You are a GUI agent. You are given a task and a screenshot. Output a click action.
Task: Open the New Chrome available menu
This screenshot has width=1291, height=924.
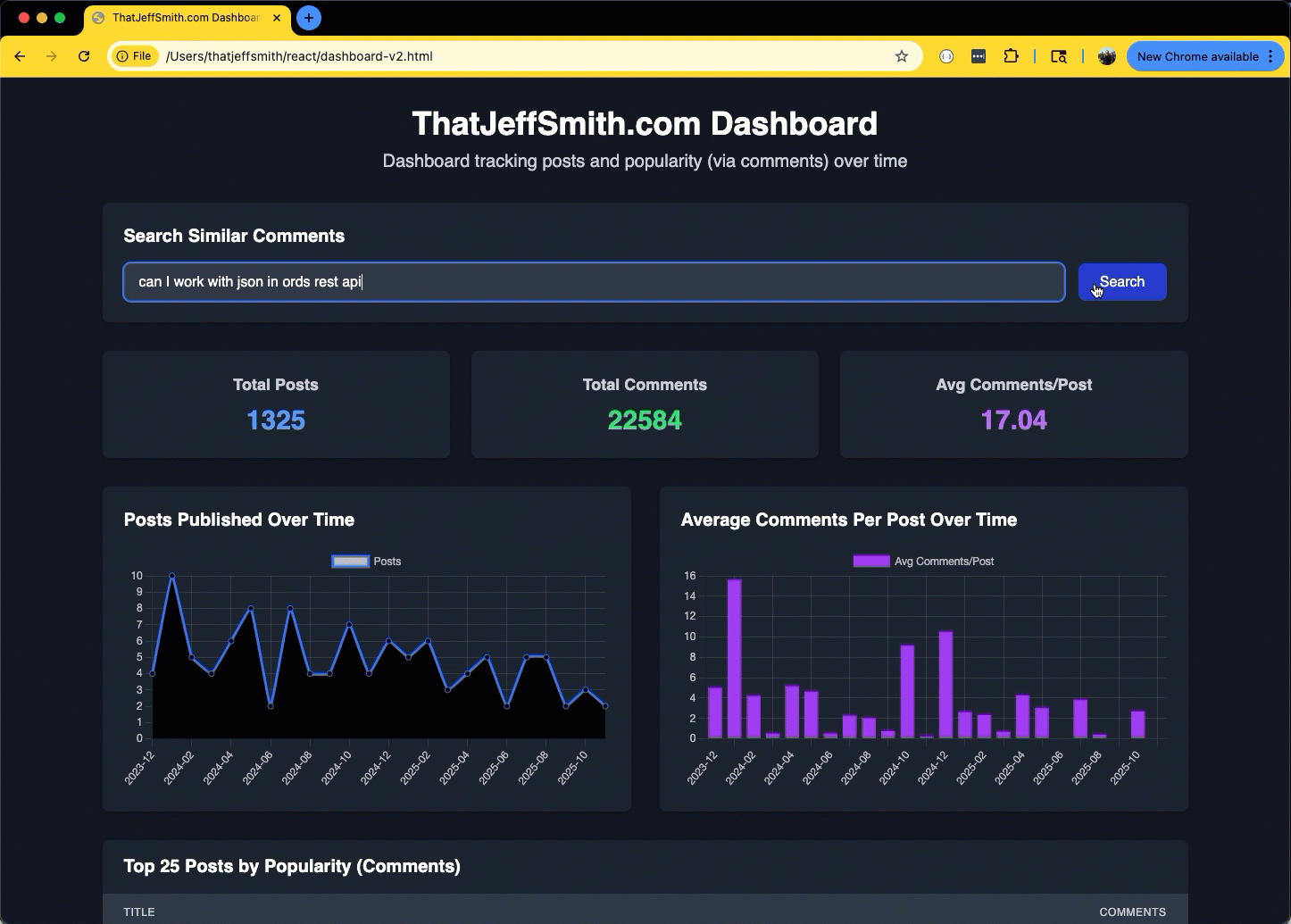coord(1205,56)
